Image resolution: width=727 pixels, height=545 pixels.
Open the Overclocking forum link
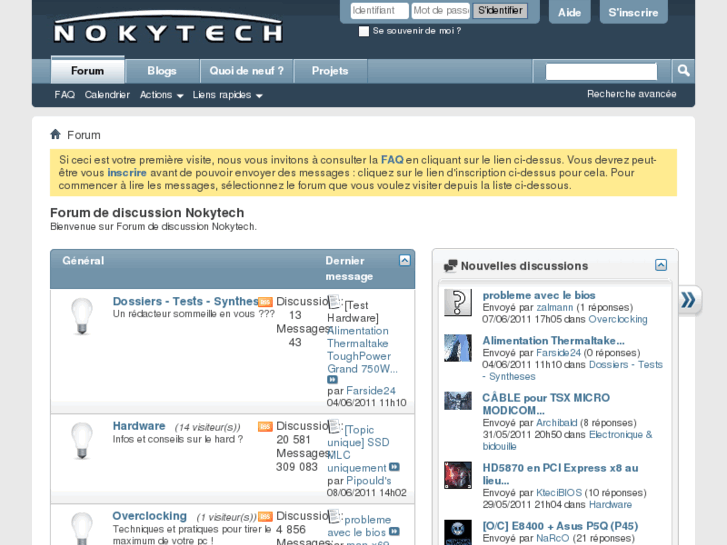coord(150,516)
